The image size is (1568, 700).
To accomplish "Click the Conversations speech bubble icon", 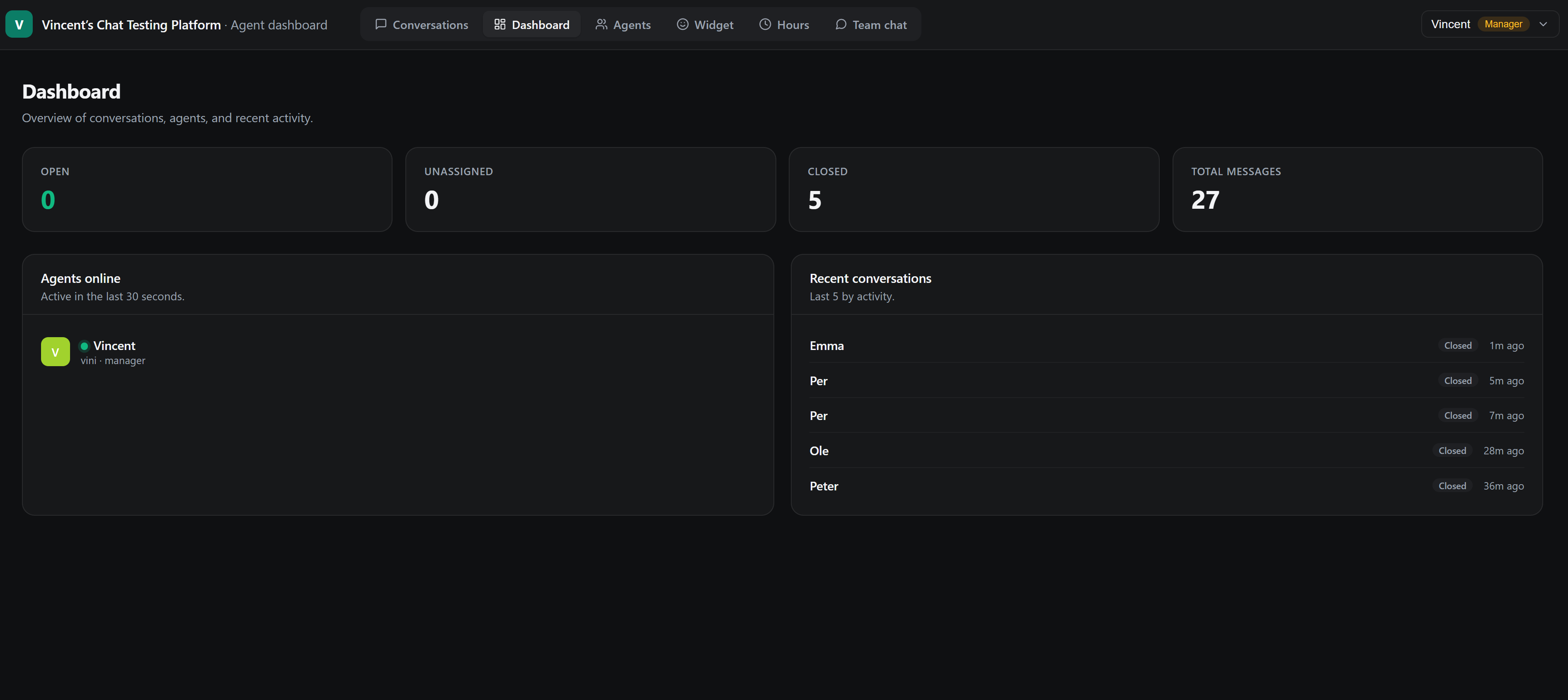I will (381, 24).
